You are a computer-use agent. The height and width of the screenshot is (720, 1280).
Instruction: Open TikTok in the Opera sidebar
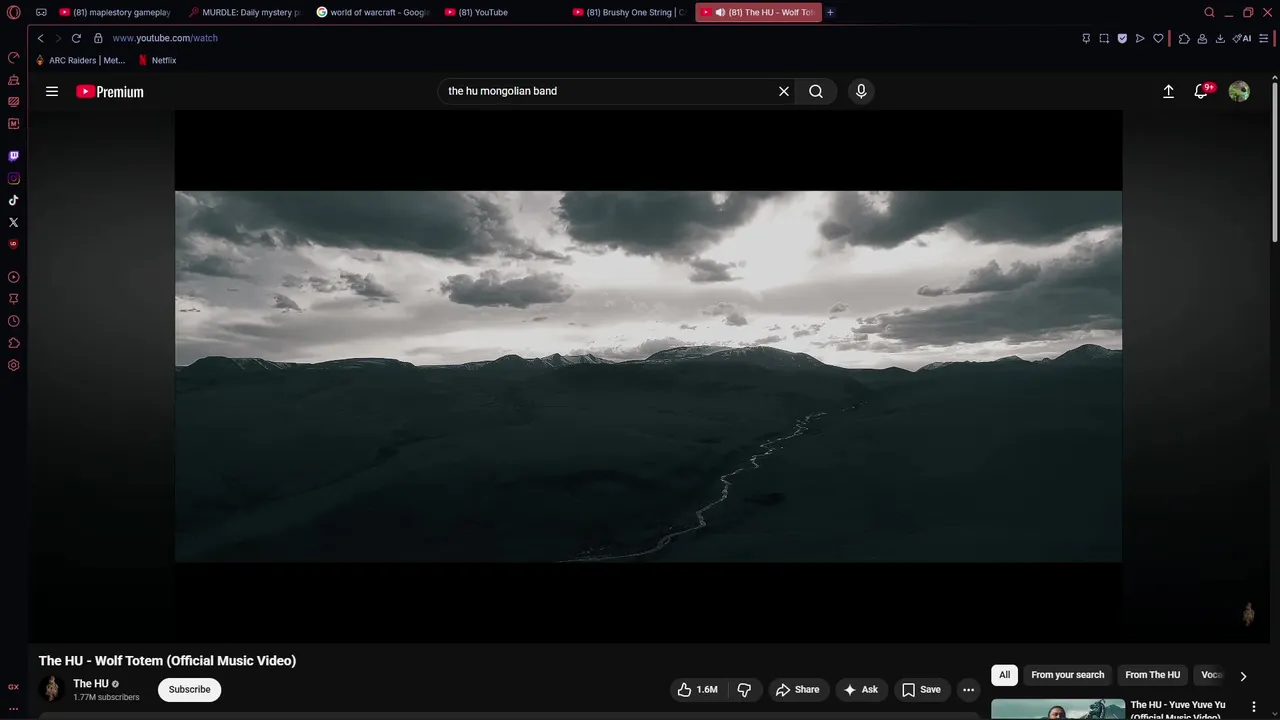pyautogui.click(x=13, y=200)
